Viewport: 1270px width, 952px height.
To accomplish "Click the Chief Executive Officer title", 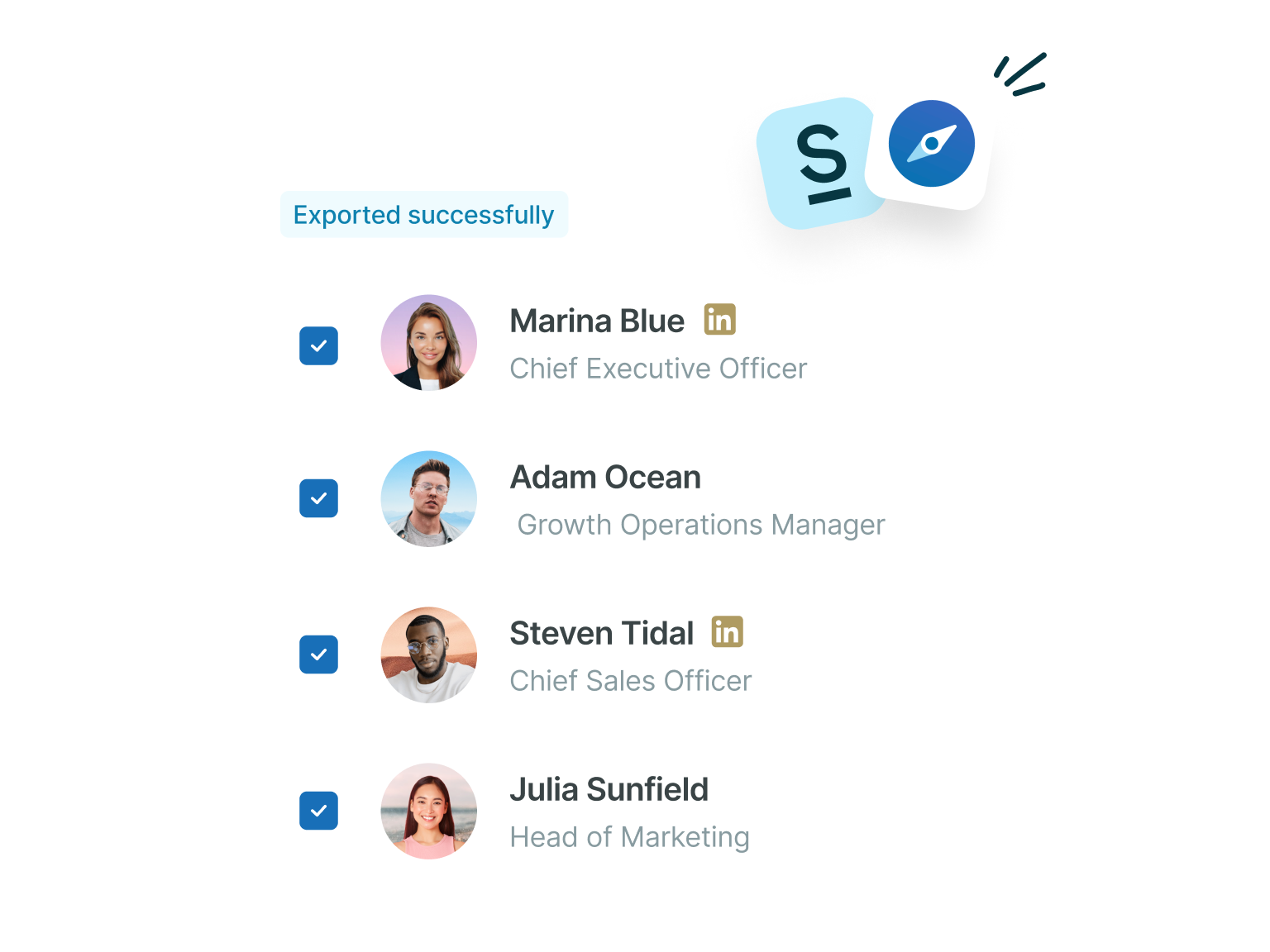I will click(x=657, y=369).
